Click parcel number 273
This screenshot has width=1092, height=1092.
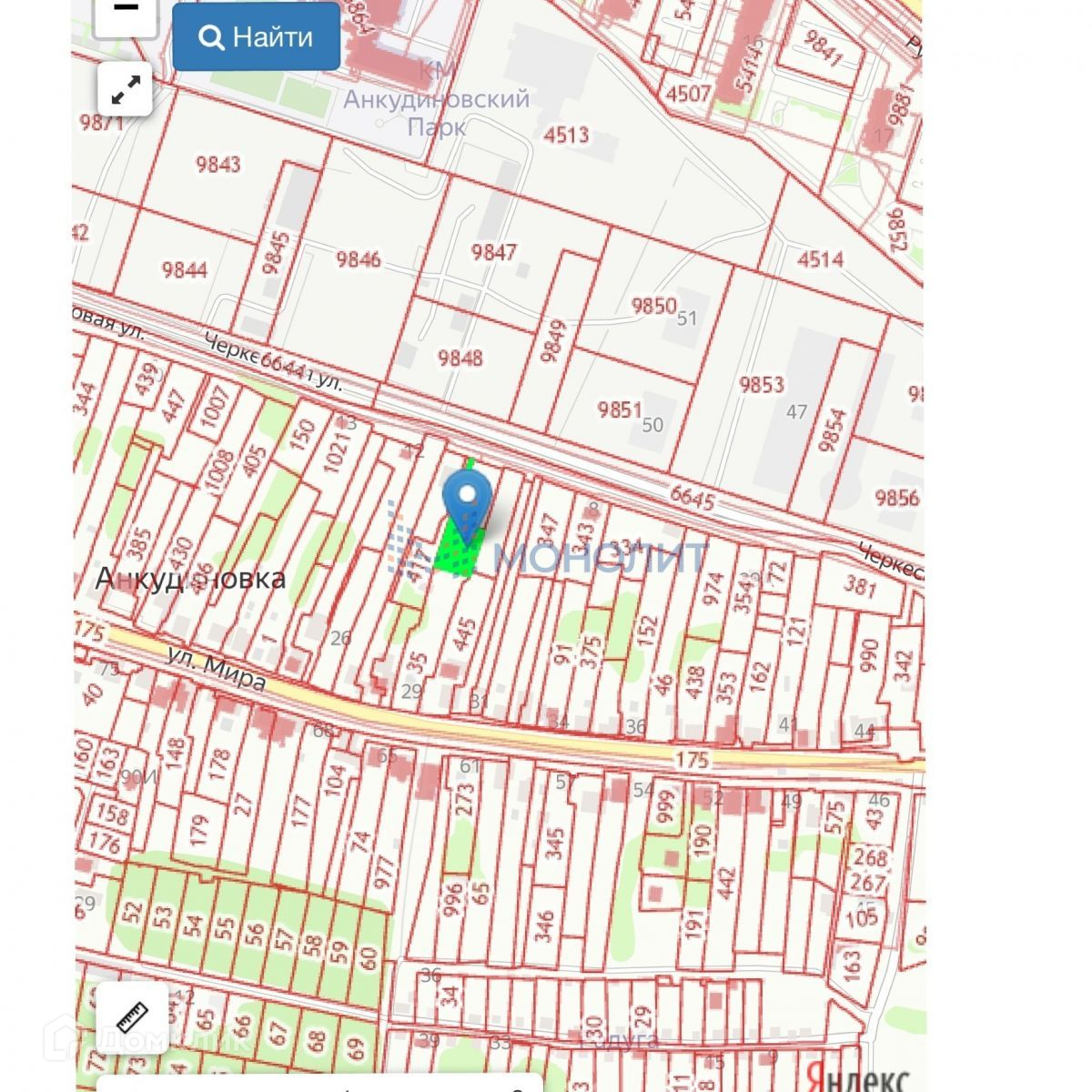[x=465, y=802]
